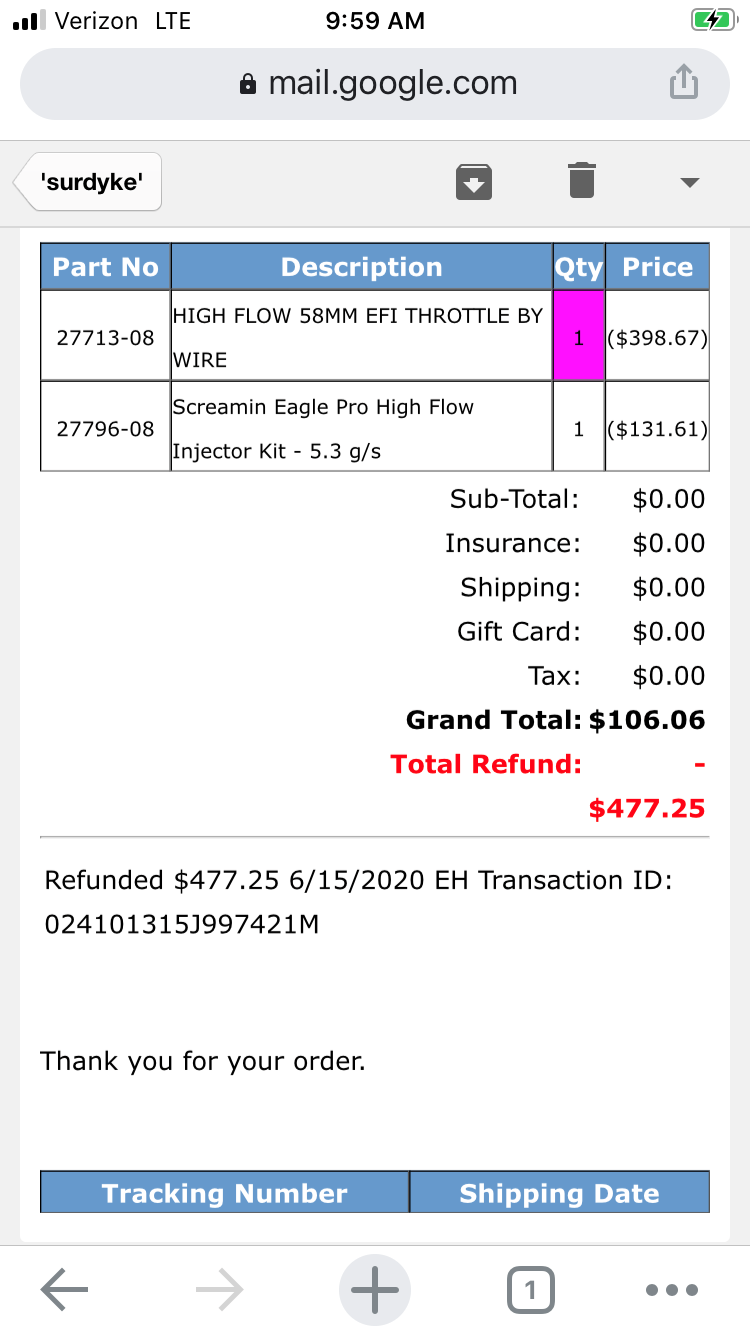This screenshot has width=750, height=1334.
Task: Tap the share icon in address bar
Action: coord(682,83)
